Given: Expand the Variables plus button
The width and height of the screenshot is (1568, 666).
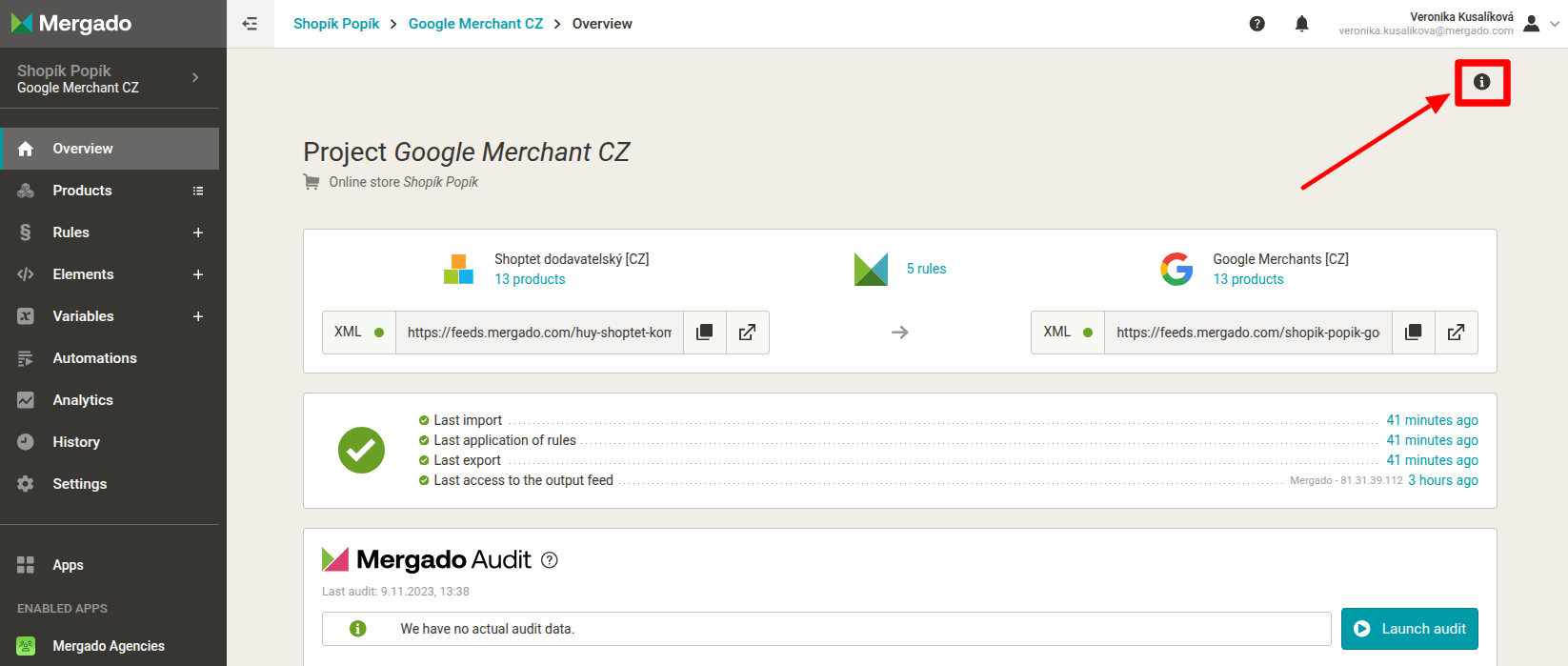Looking at the screenshot, I should click(198, 316).
